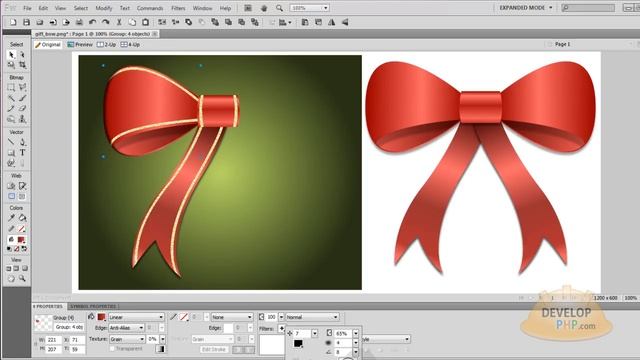The image size is (640, 360).
Task: Switch to the 4-Up view tab
Action: (130, 44)
